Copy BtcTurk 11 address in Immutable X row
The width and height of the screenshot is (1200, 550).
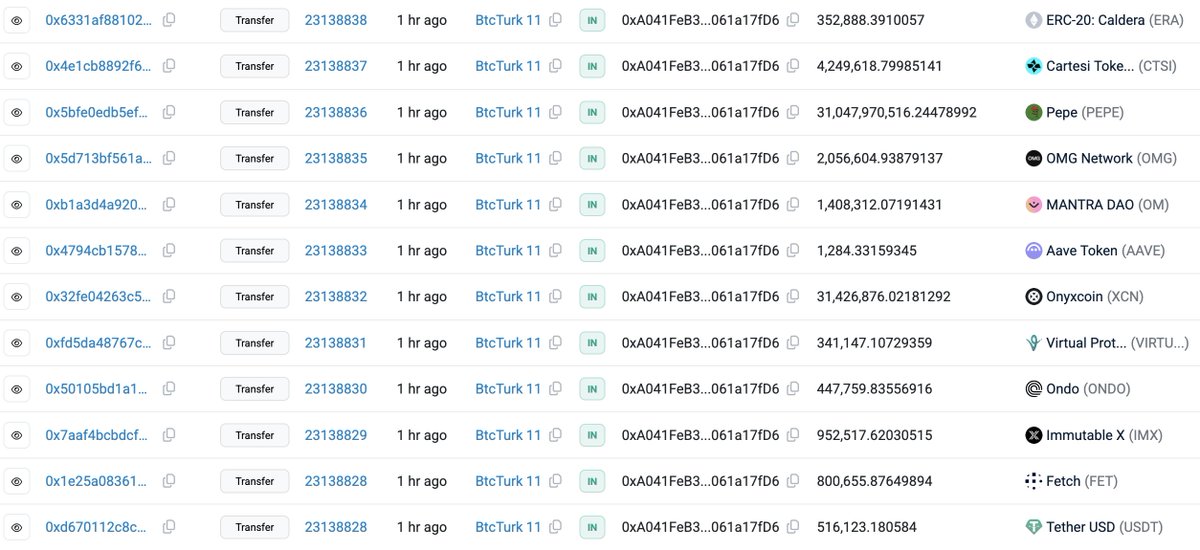555,435
